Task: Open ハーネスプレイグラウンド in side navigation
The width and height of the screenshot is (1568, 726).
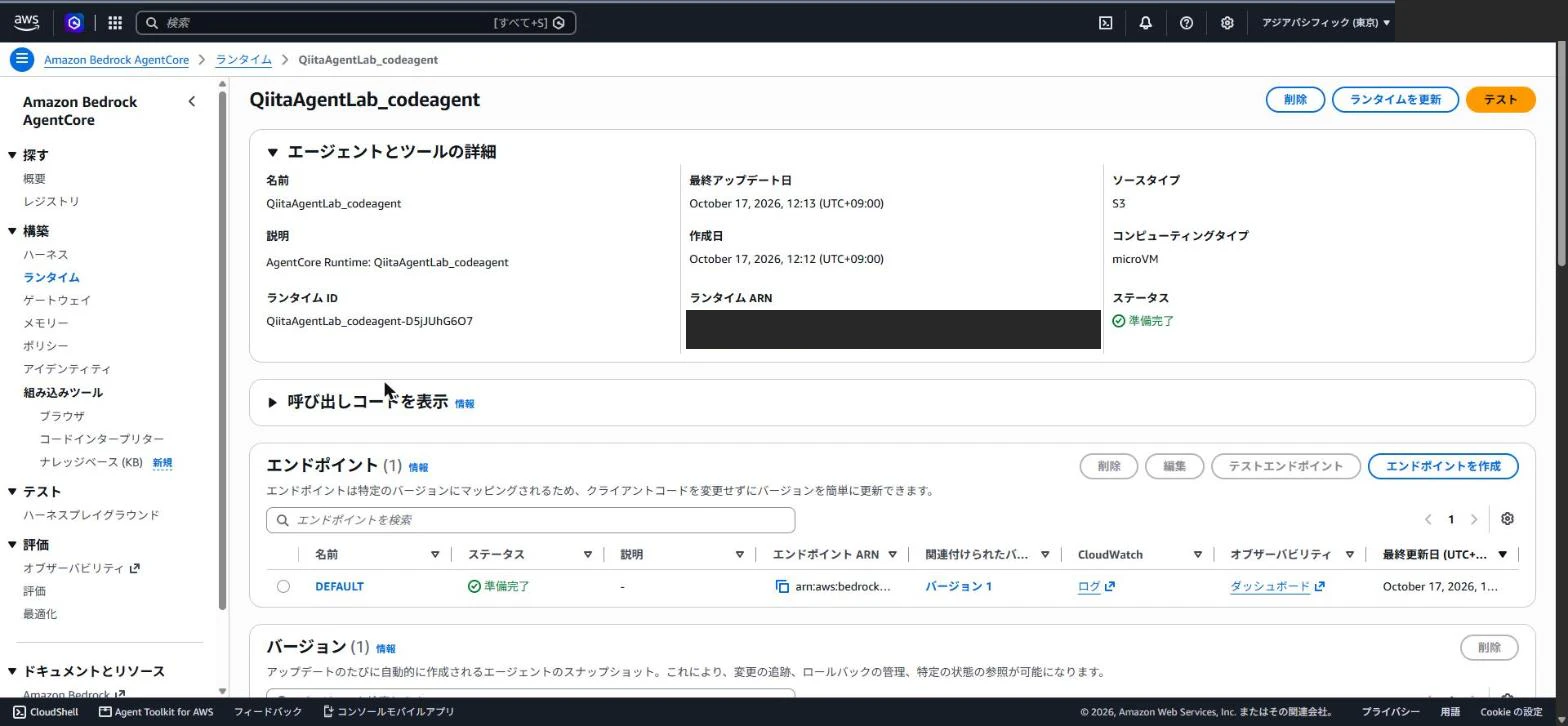Action: click(91, 515)
